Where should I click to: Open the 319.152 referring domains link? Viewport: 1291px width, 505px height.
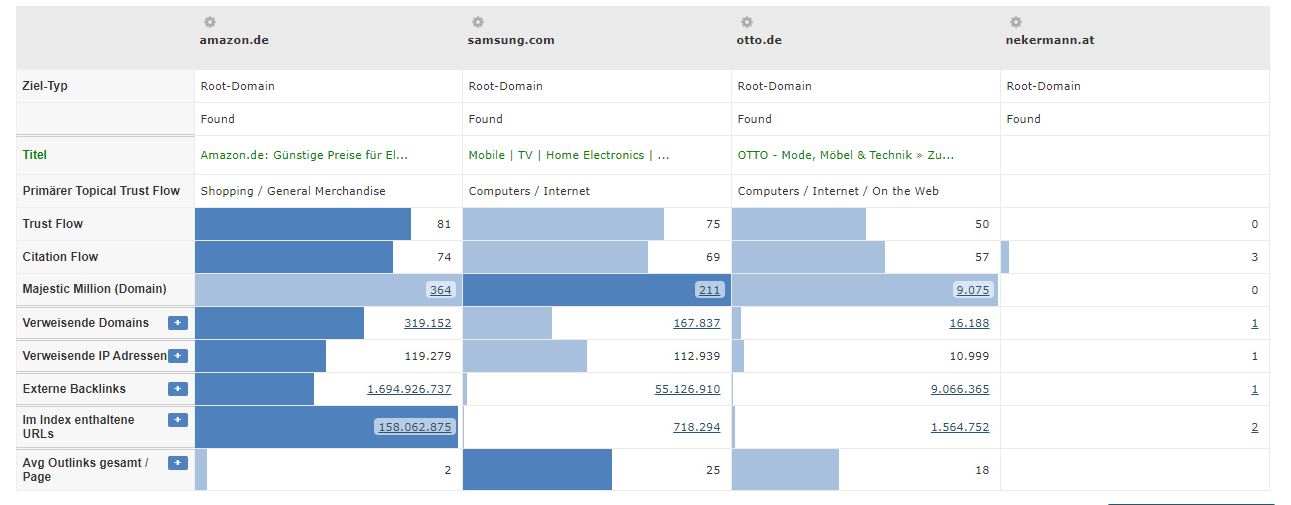428,323
